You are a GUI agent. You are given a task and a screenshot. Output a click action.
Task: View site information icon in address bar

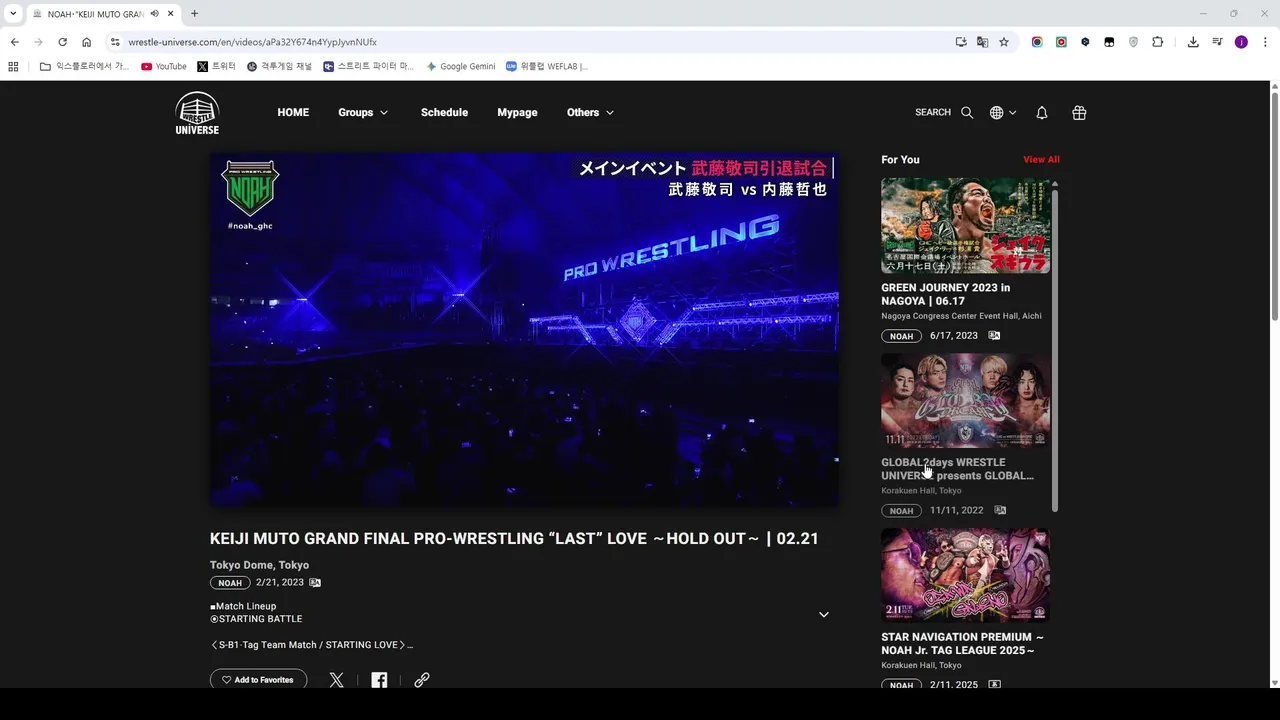click(x=115, y=42)
